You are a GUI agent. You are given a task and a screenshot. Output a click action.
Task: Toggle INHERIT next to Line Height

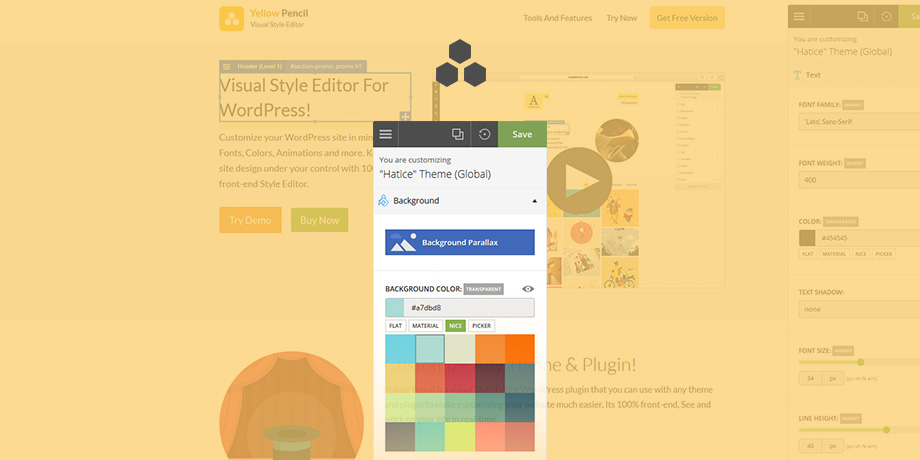[851, 419]
